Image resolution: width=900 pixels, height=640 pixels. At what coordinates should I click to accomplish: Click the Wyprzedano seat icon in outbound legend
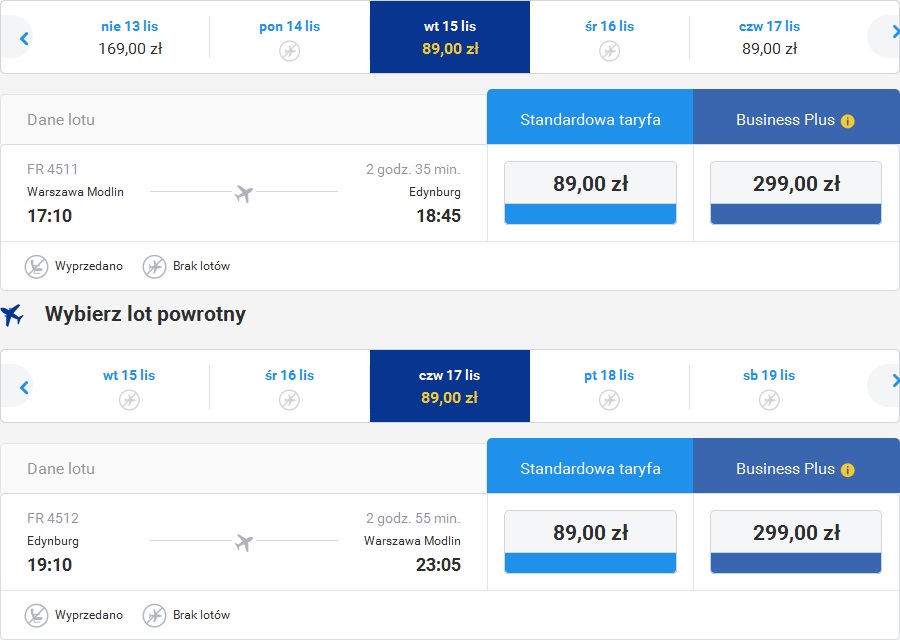[x=36, y=266]
